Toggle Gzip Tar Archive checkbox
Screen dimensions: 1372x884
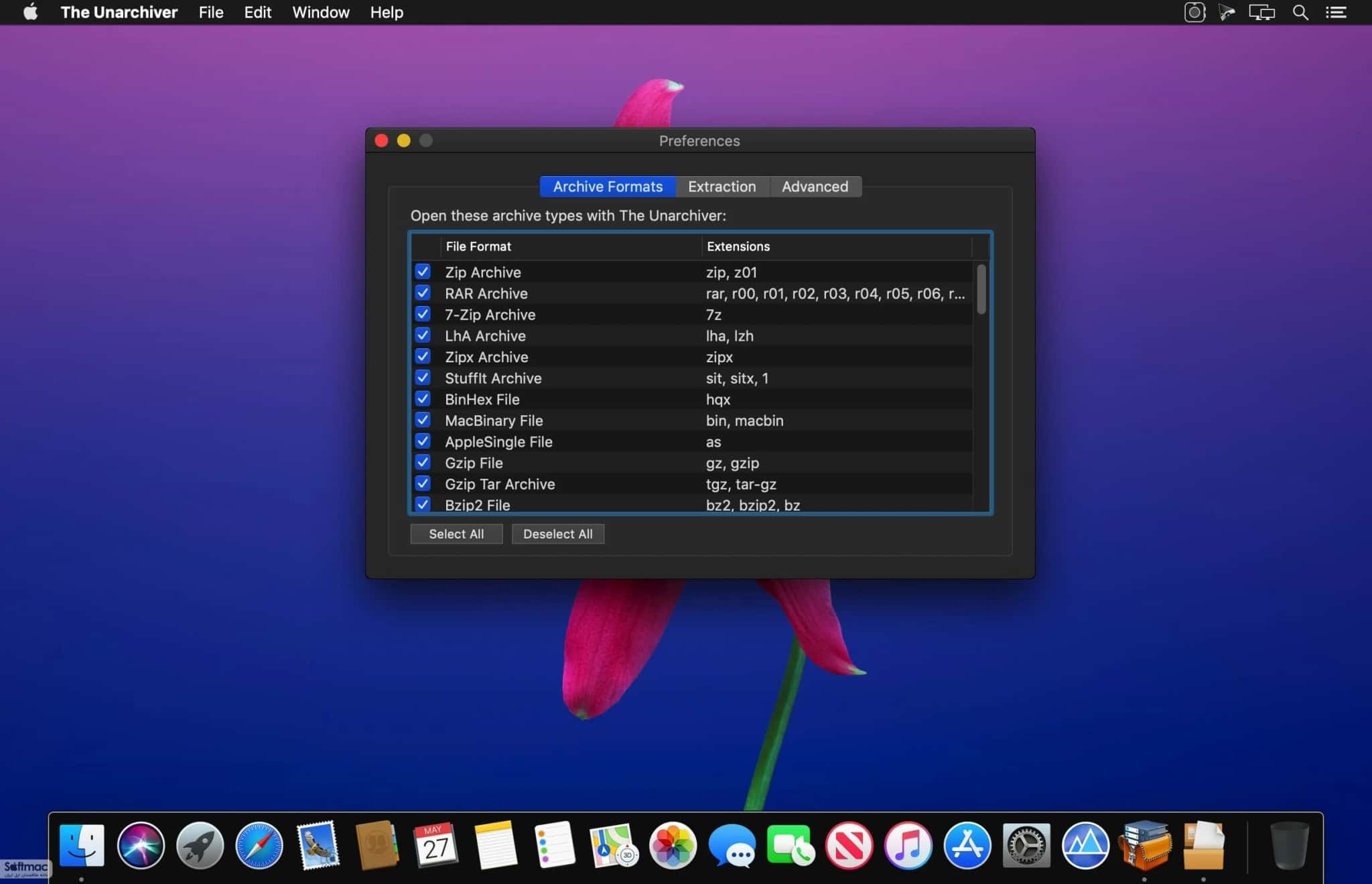(423, 483)
